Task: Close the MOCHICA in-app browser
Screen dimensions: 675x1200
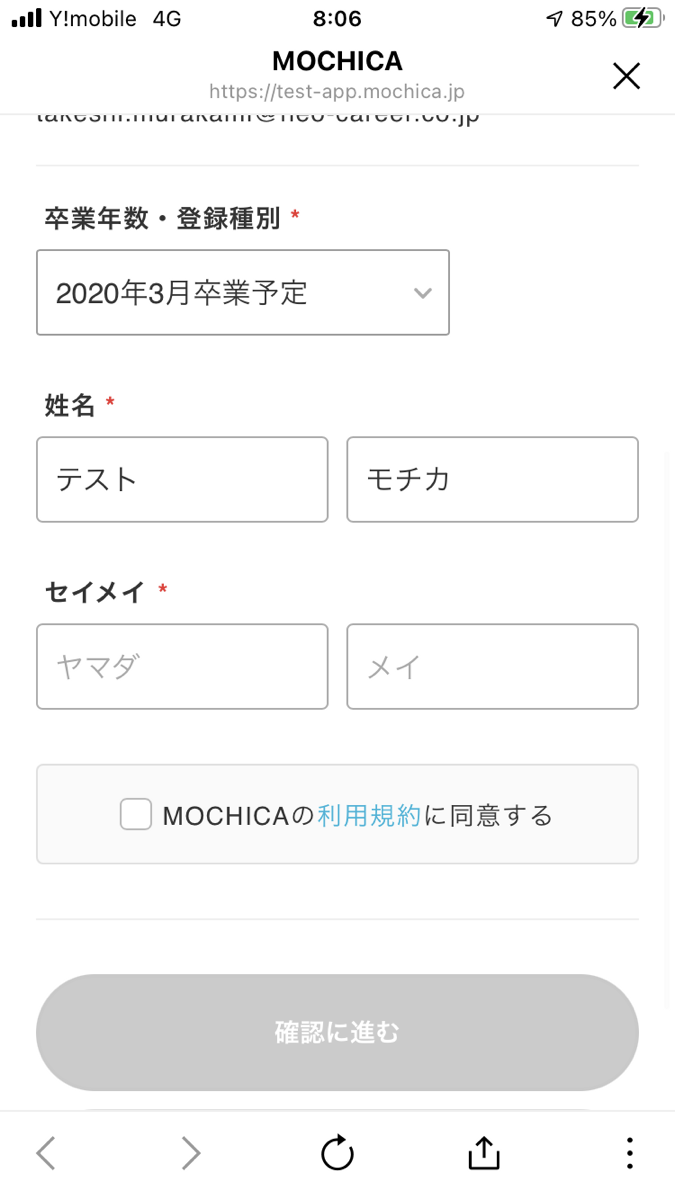Action: pos(626,76)
